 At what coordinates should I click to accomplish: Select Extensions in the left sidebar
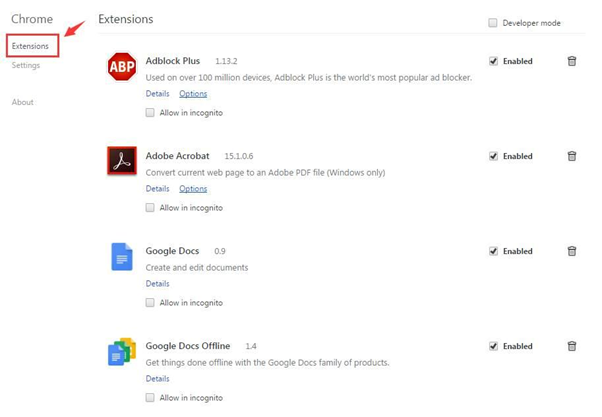pos(30,46)
